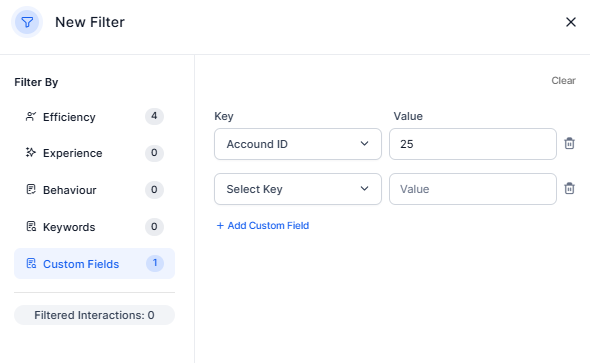
Task: Select the Custom Fields filter section
Action: (x=94, y=263)
